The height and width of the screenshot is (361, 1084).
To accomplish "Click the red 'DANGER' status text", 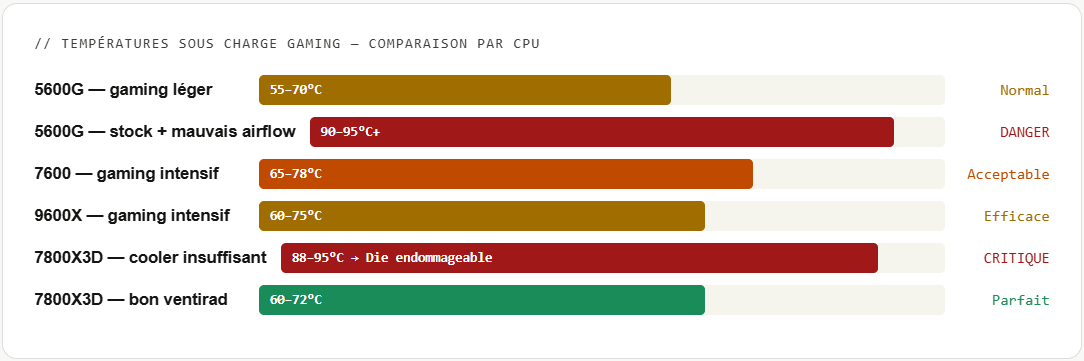I will [1025, 132].
